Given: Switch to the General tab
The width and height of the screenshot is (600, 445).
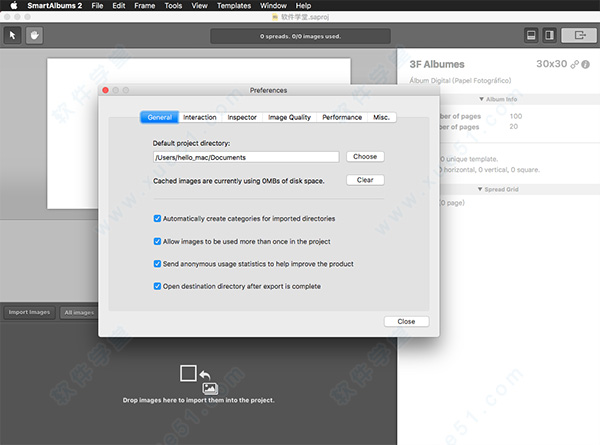Looking at the screenshot, I should (x=160, y=117).
